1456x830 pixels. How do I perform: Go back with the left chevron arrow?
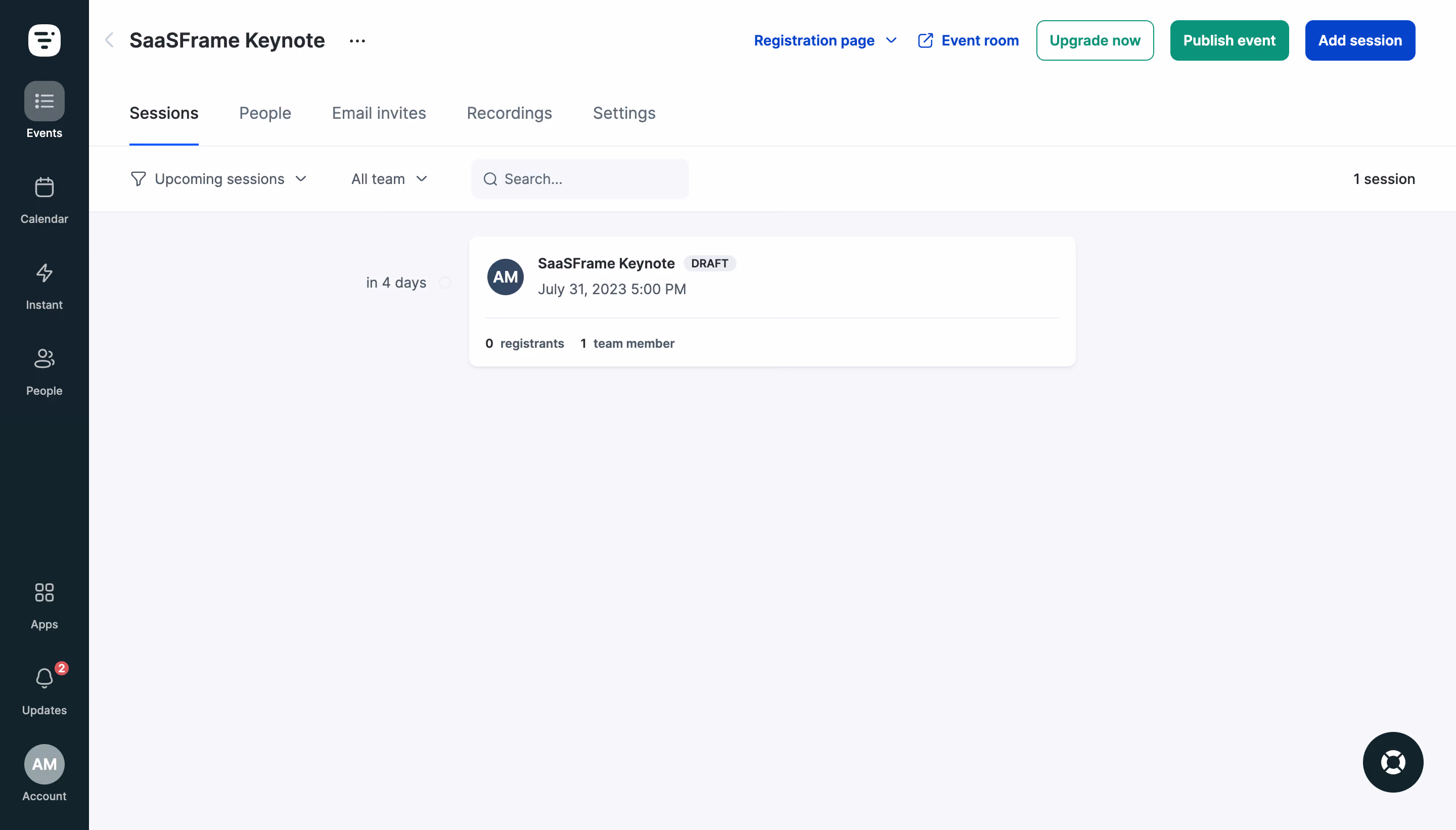110,40
